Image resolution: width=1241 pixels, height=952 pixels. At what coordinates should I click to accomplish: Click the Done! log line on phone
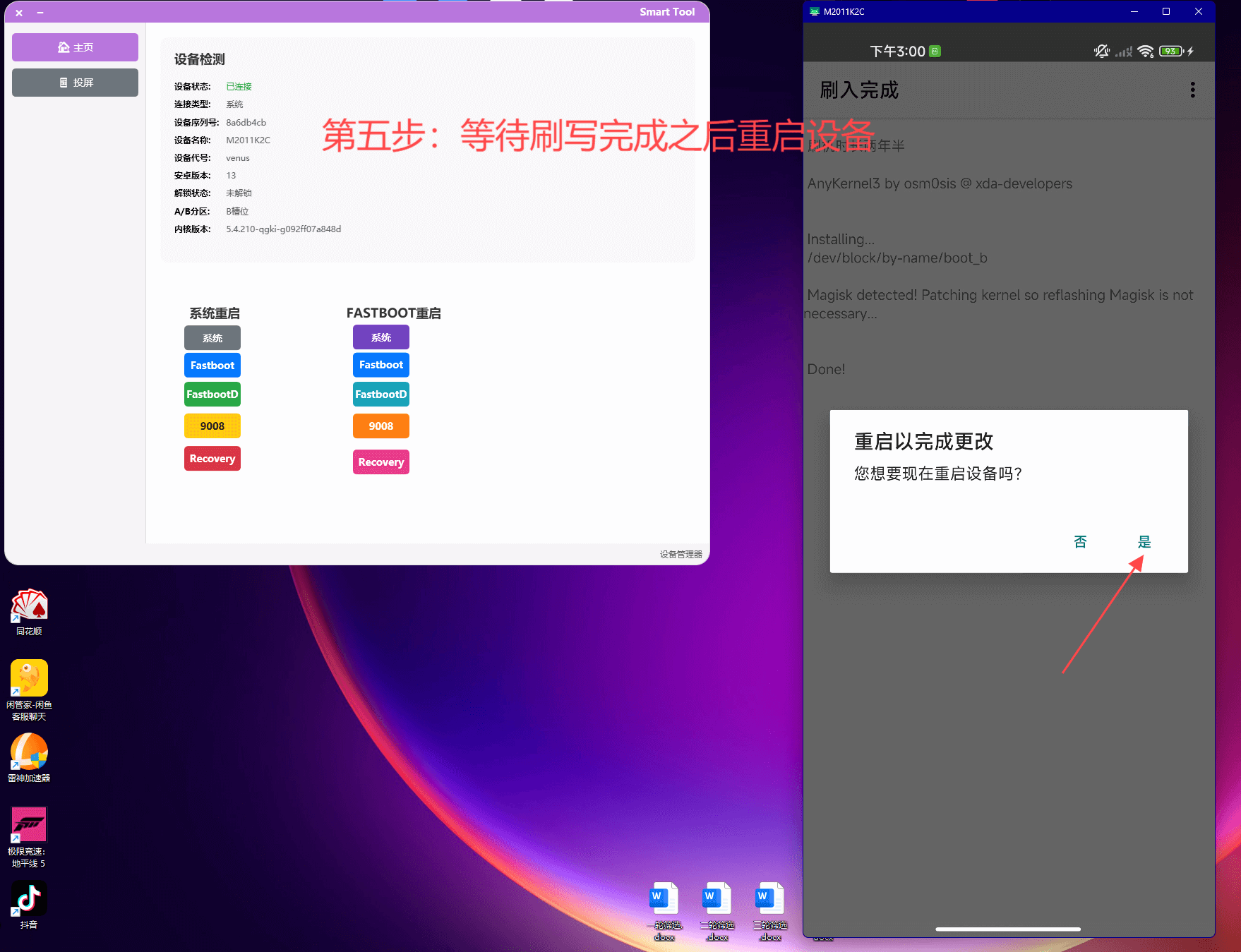(x=826, y=369)
